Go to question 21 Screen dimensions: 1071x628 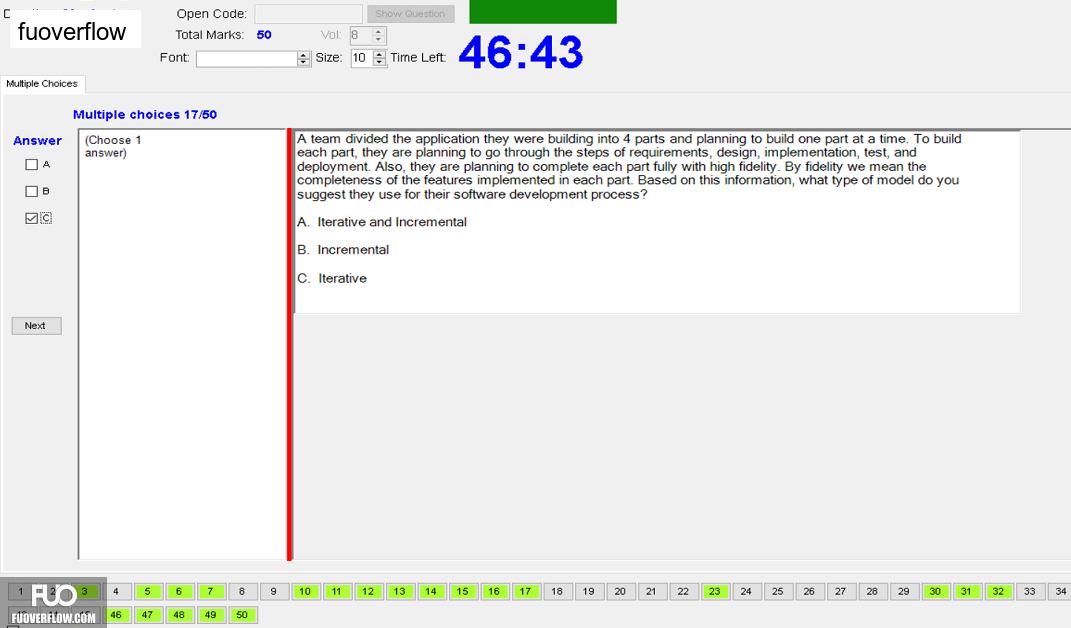tap(652, 591)
